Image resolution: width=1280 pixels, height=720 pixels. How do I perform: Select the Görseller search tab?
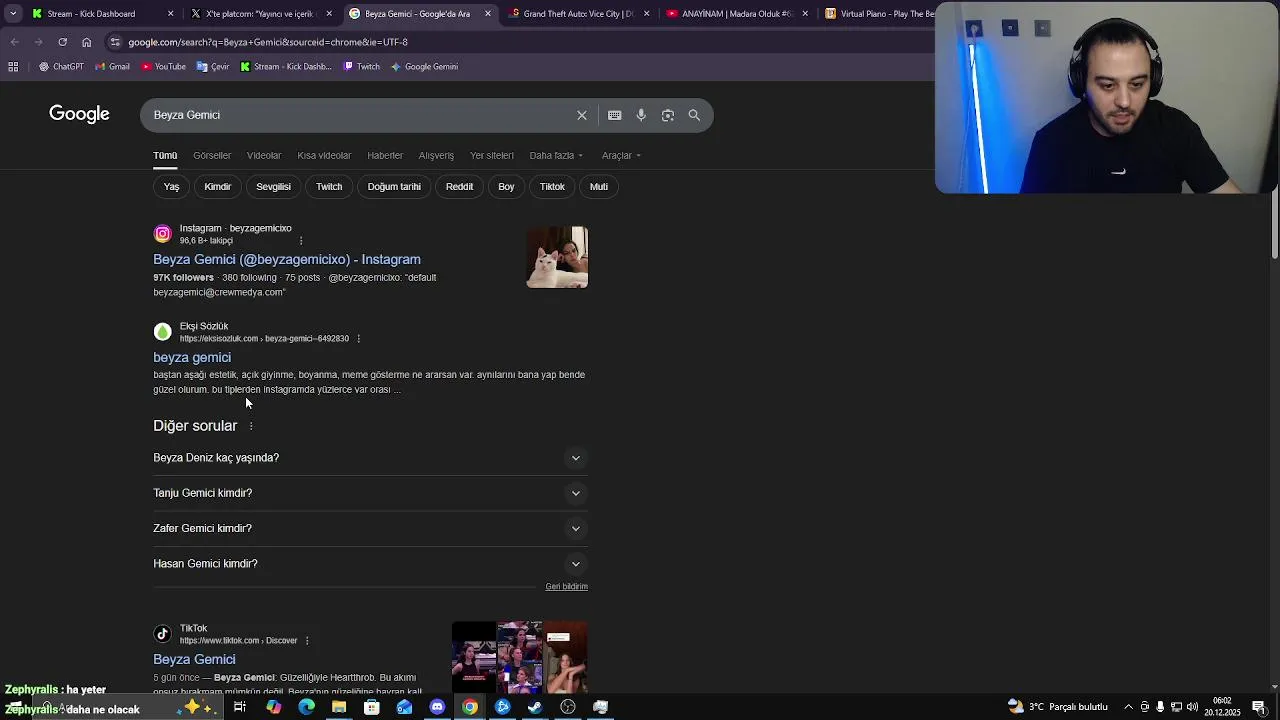pos(212,156)
